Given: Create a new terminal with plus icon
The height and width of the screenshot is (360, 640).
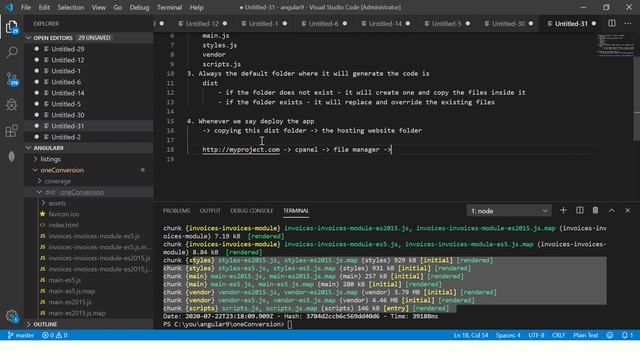Looking at the screenshot, I should pyautogui.click(x=563, y=211).
